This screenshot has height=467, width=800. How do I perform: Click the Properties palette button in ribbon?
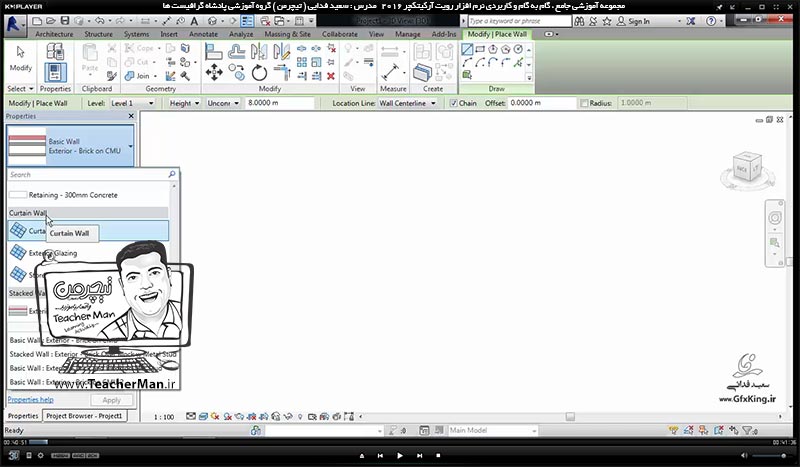click(x=55, y=72)
